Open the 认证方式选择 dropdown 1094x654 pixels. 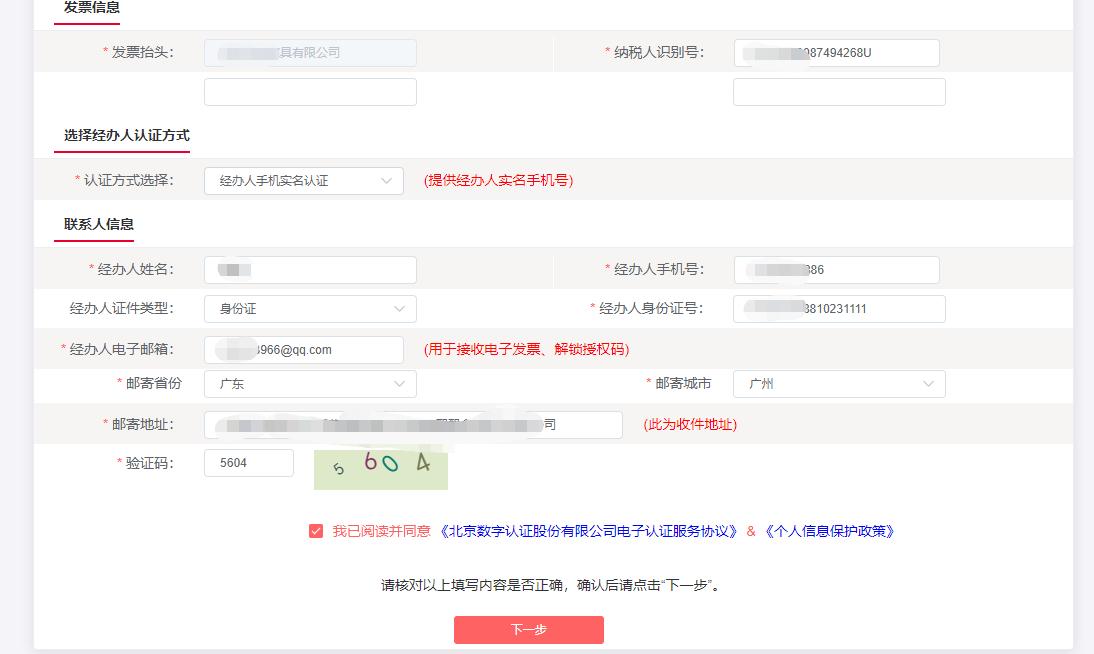click(x=302, y=180)
